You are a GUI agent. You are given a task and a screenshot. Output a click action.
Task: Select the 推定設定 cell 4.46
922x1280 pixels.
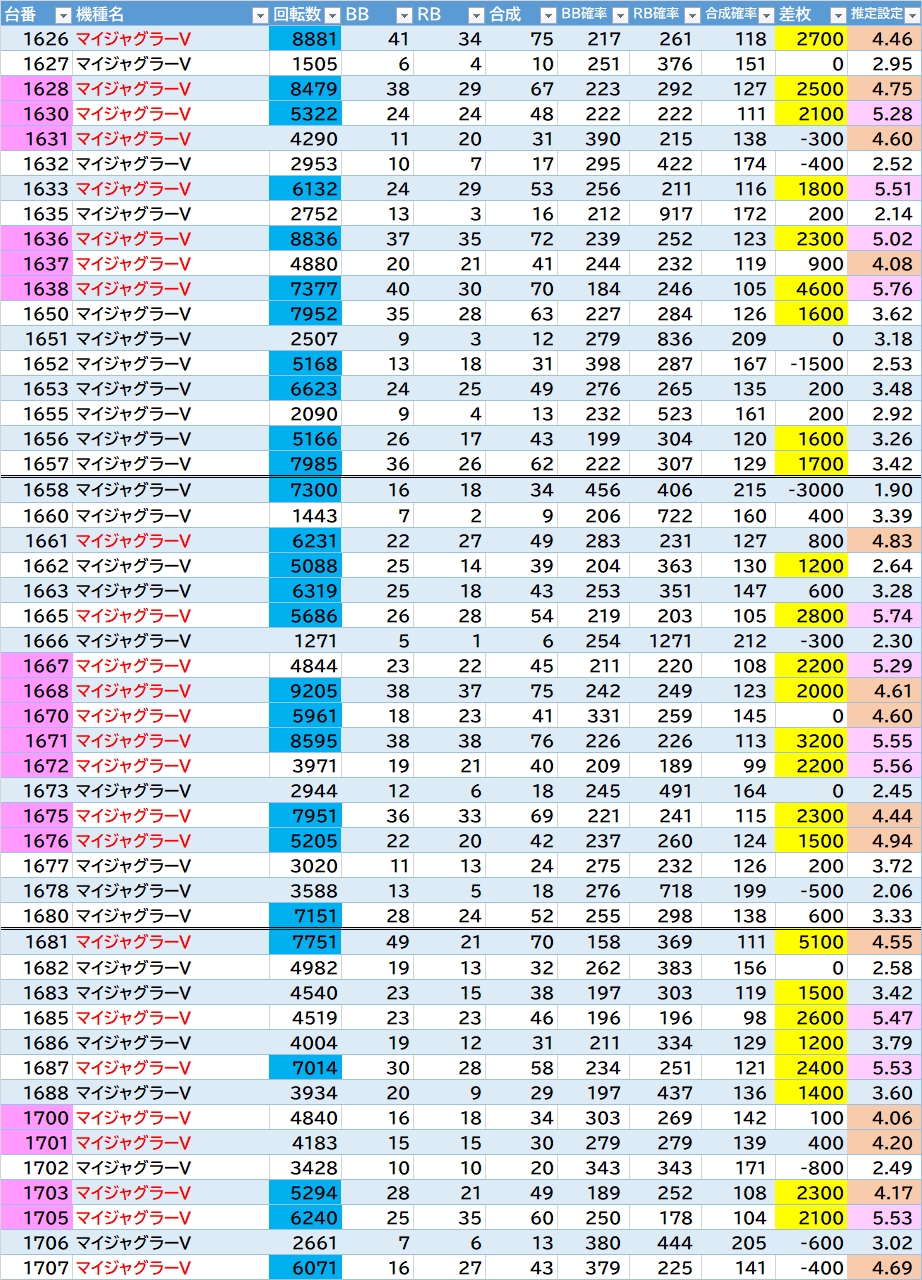point(883,39)
